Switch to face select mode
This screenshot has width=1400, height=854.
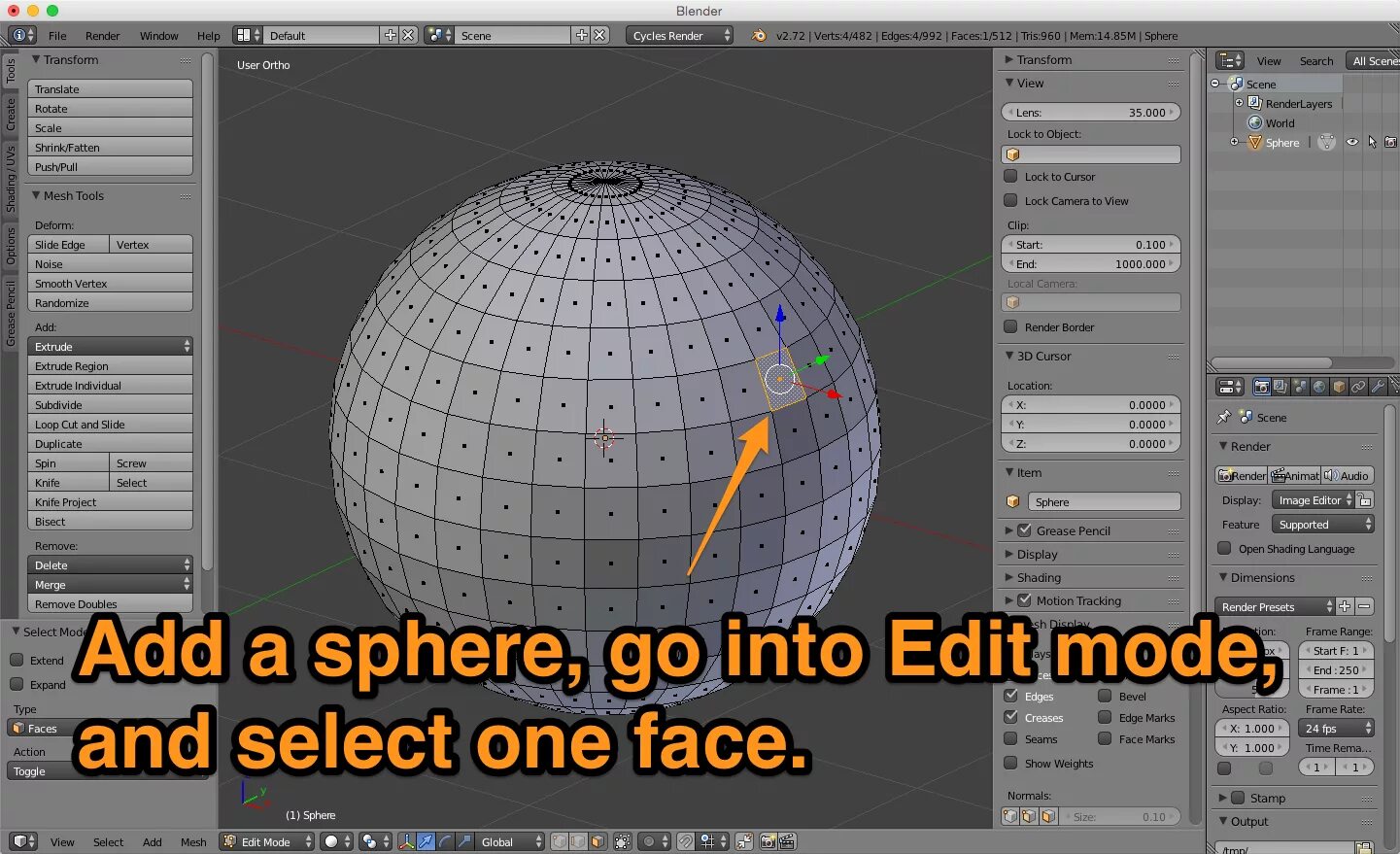point(598,841)
